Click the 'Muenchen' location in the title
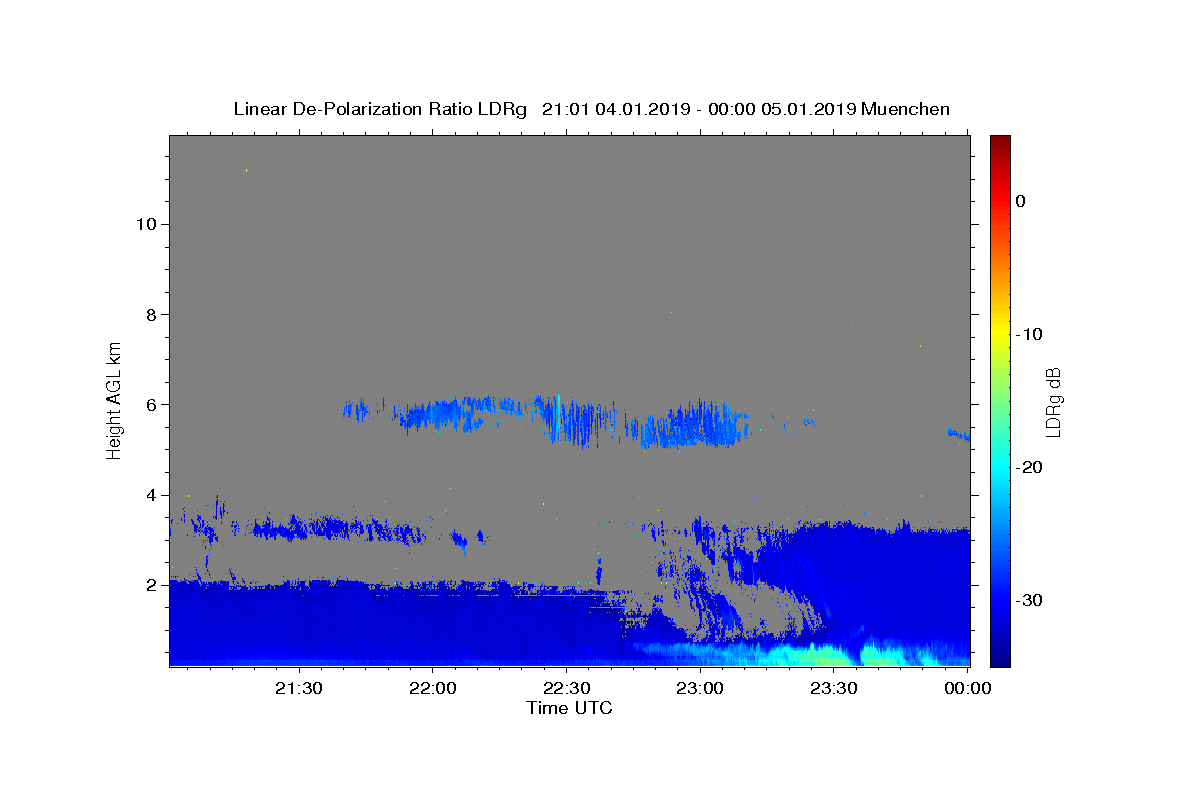 (x=905, y=109)
